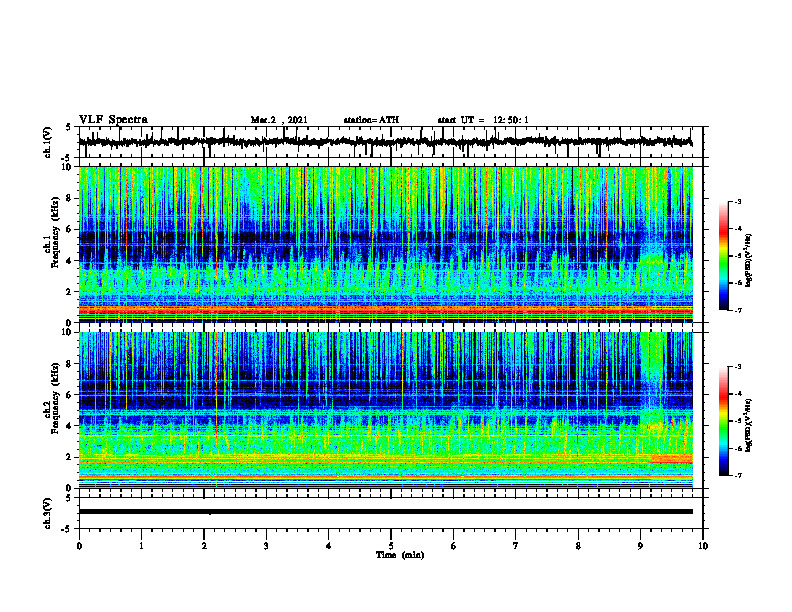
Task: Click the upper ch.1 spectrogram color bar
Action: pos(723,256)
